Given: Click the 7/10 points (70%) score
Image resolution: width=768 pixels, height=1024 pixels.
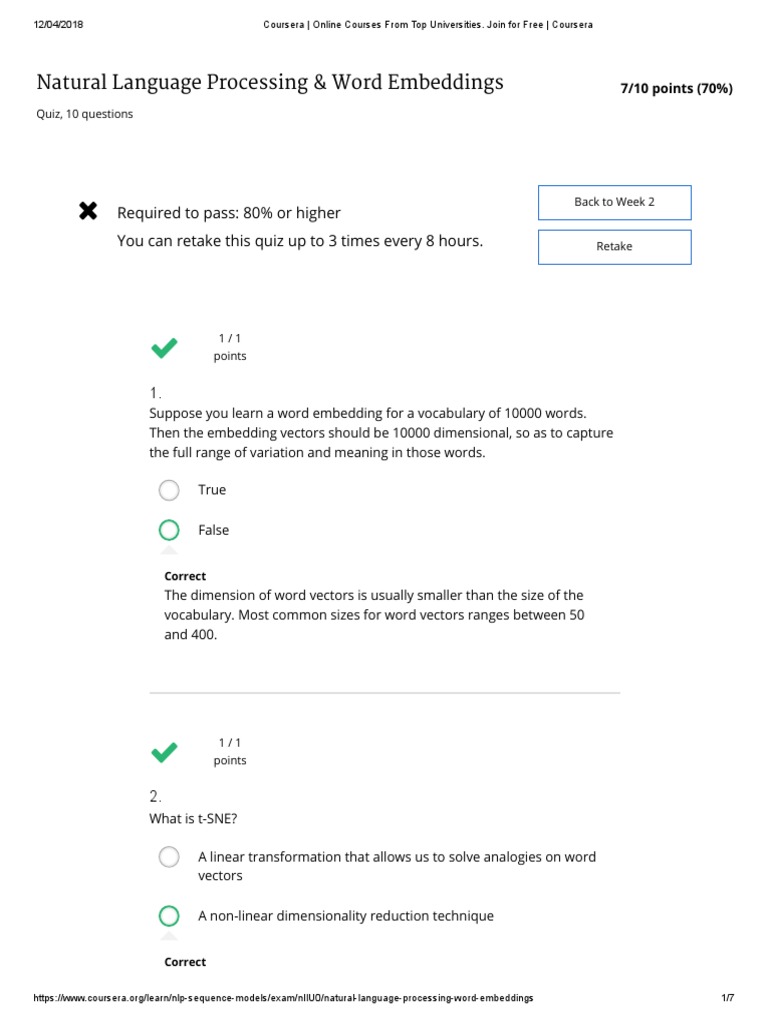Looking at the screenshot, I should [676, 88].
